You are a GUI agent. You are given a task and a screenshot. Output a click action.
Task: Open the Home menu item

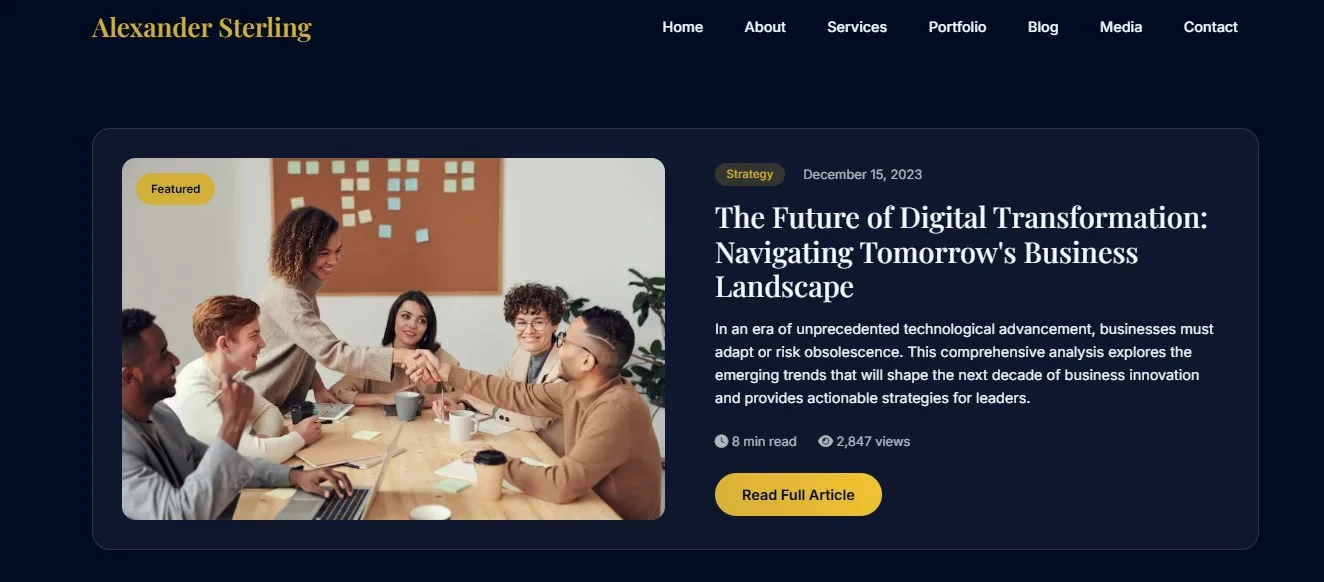point(682,27)
